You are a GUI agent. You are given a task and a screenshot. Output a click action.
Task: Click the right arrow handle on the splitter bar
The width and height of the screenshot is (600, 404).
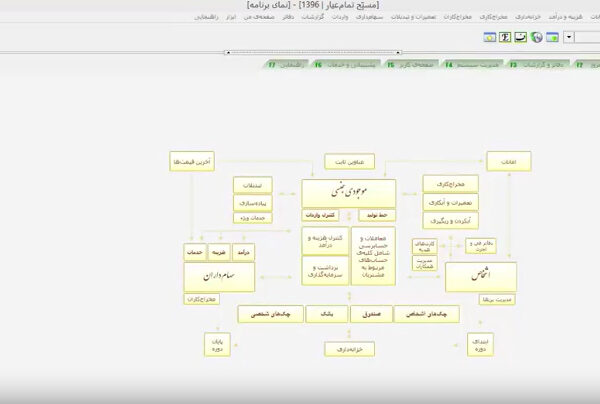(398, 52)
